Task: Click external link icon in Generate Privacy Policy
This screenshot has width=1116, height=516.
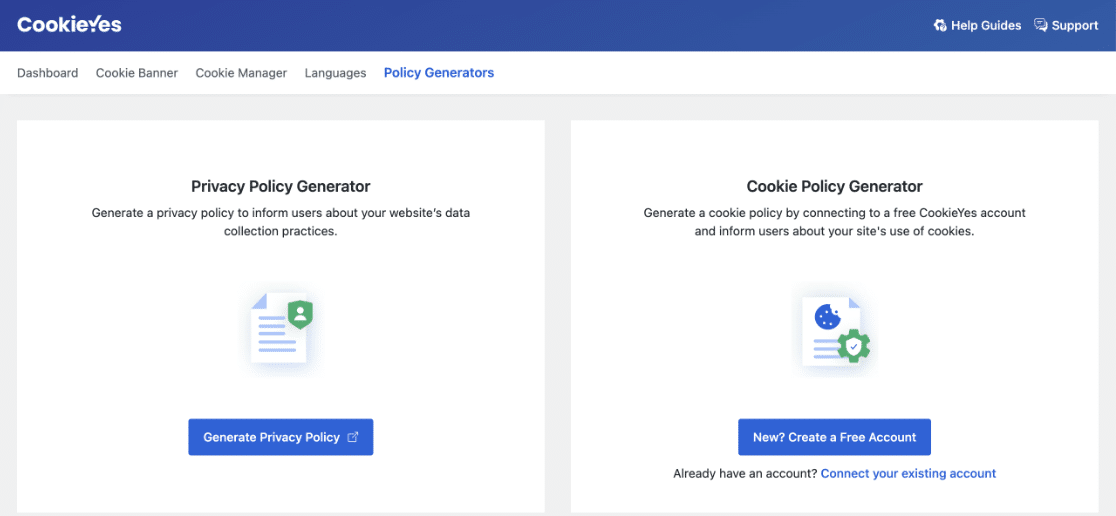Action: pyautogui.click(x=352, y=437)
